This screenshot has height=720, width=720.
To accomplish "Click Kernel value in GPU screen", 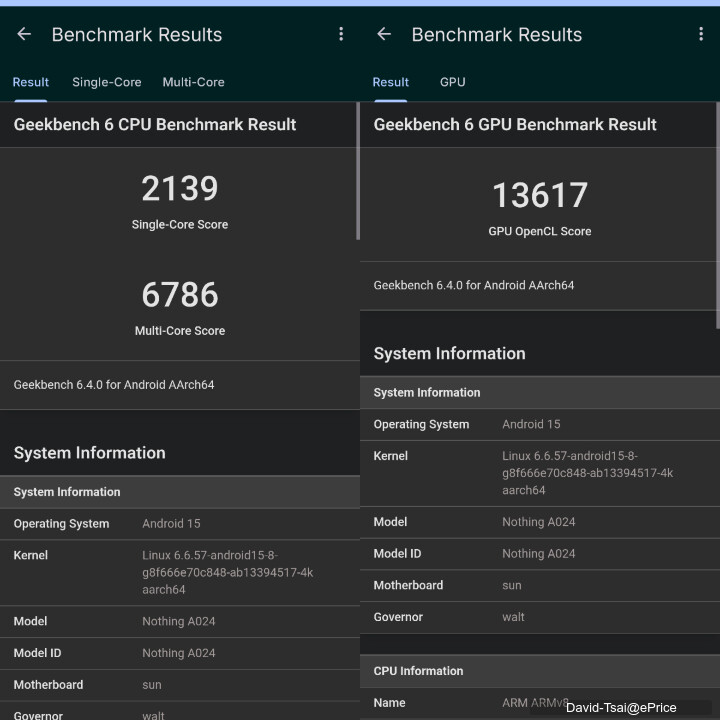I will (x=588, y=473).
